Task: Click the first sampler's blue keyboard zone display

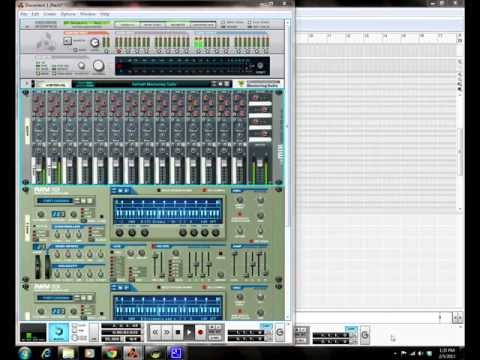Action: tap(168, 211)
